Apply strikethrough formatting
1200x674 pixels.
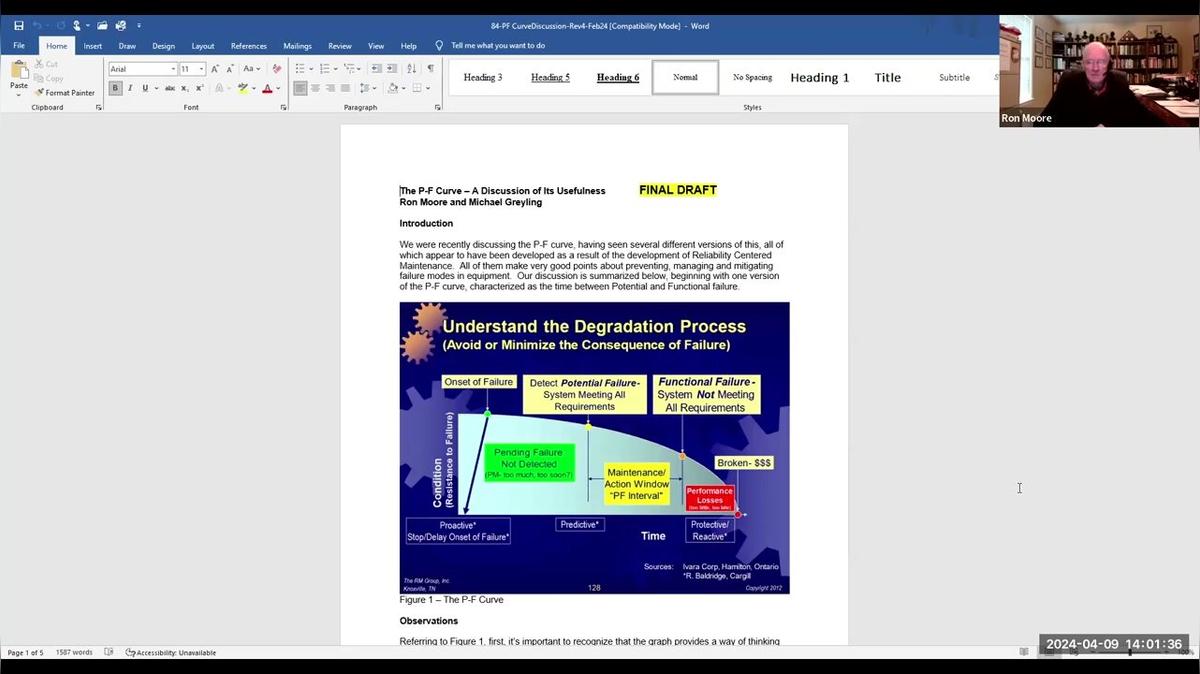(x=170, y=88)
